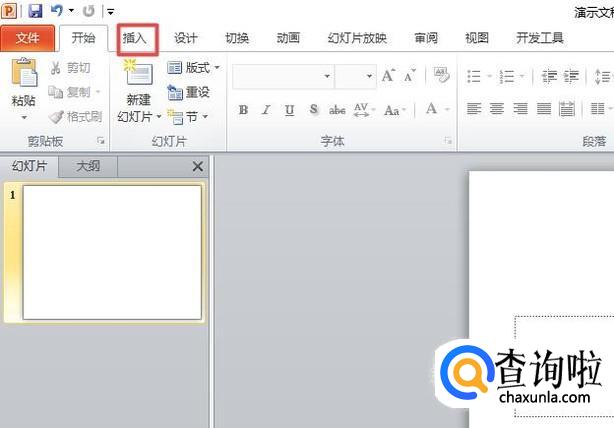Screen dimensions: 614x428
Task: Open the font size combo box
Action: (356, 76)
